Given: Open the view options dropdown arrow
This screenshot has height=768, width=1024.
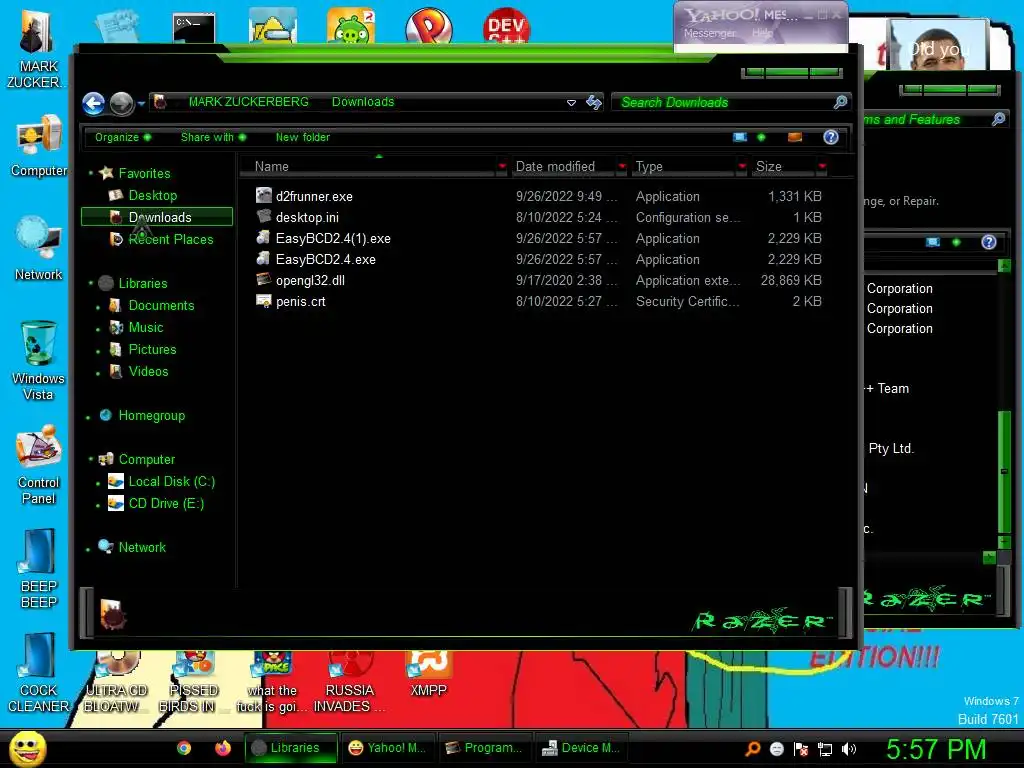Looking at the screenshot, I should click(761, 137).
